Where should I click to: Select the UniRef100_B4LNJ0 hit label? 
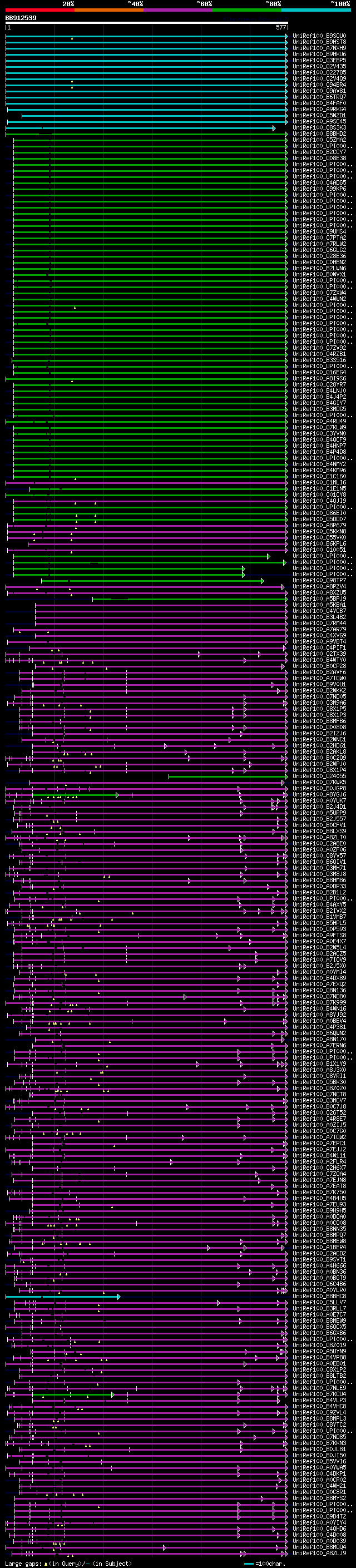pos(319,390)
